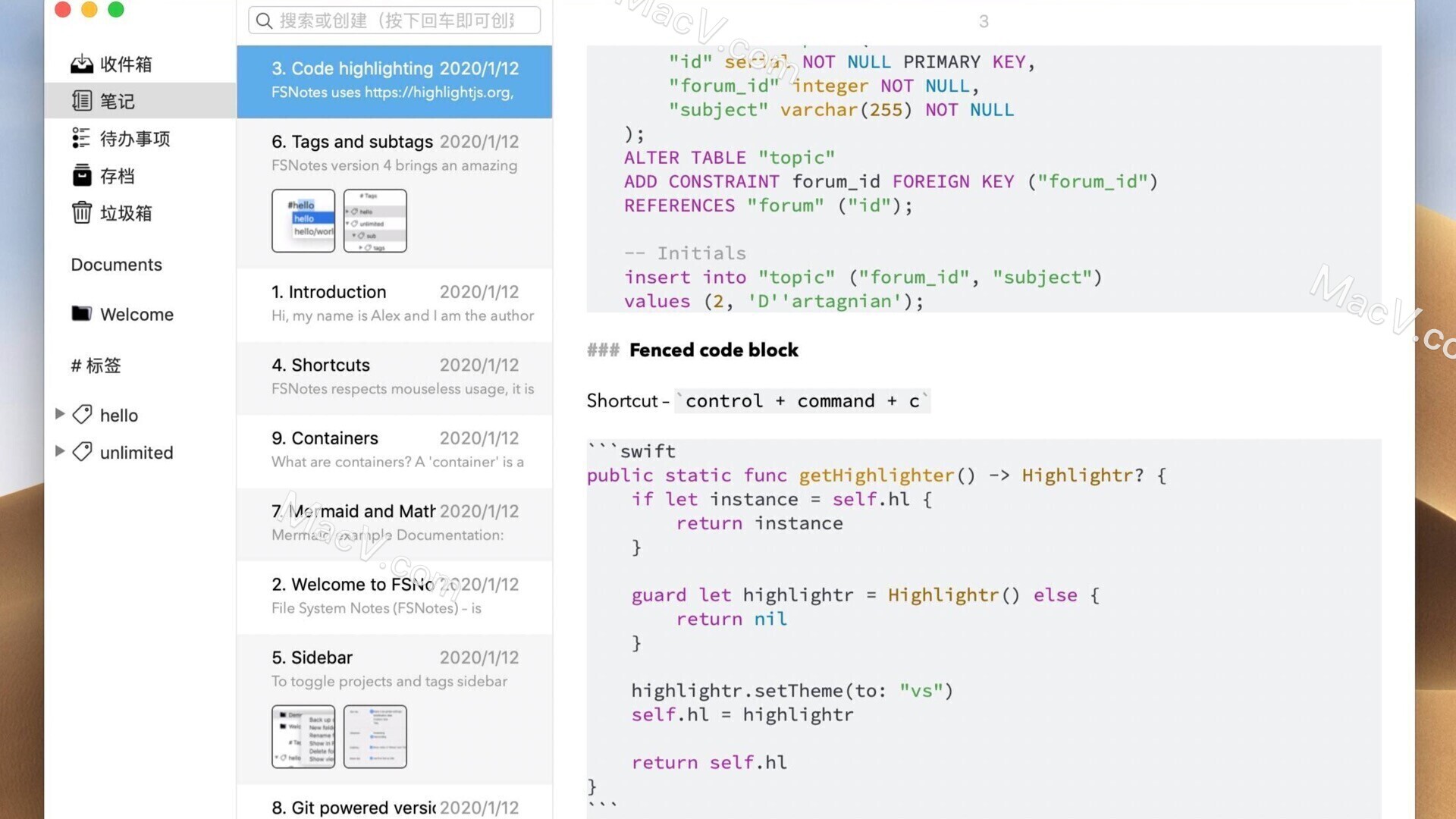Zoom the window with green button
The height and width of the screenshot is (819, 1456).
(x=116, y=9)
